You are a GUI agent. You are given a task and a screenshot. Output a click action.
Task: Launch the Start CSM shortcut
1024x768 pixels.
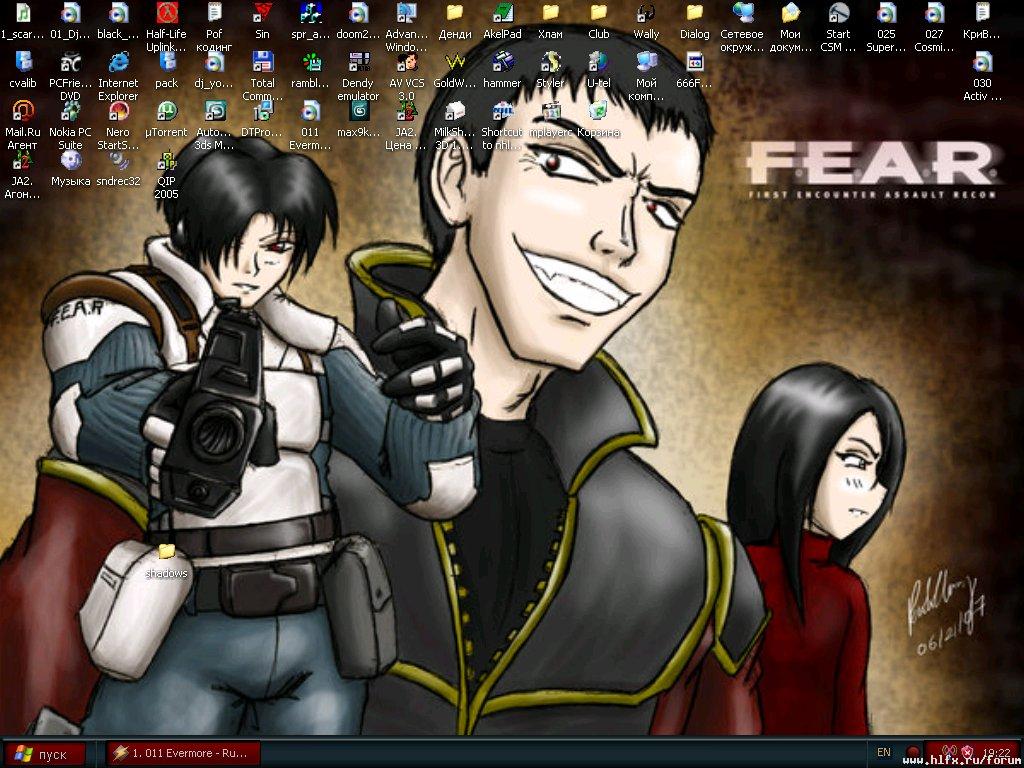pos(839,12)
